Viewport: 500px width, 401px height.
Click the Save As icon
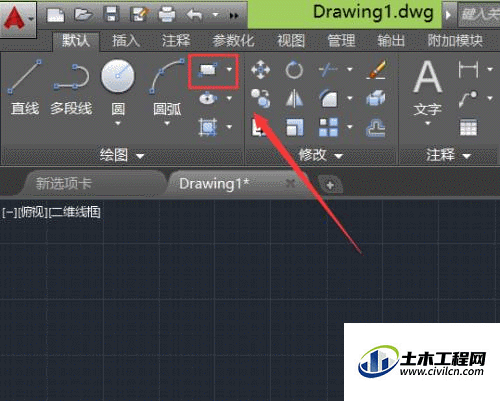coord(140,15)
